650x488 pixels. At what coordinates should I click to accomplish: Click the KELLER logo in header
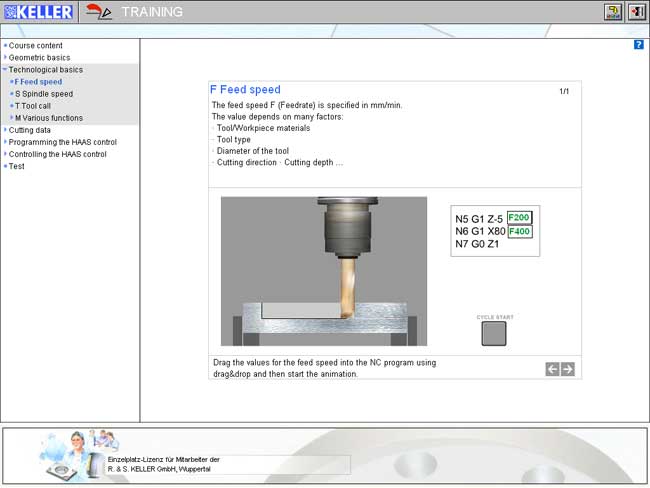[39, 12]
